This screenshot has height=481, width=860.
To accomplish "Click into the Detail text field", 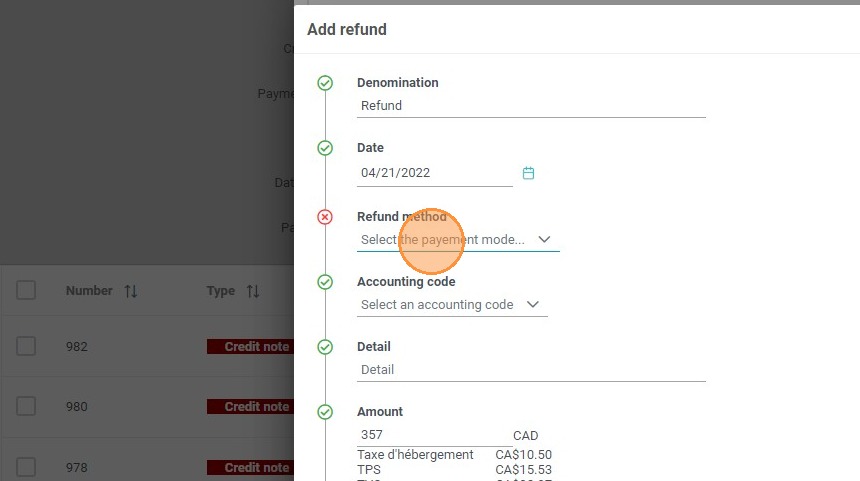I will 531,370.
